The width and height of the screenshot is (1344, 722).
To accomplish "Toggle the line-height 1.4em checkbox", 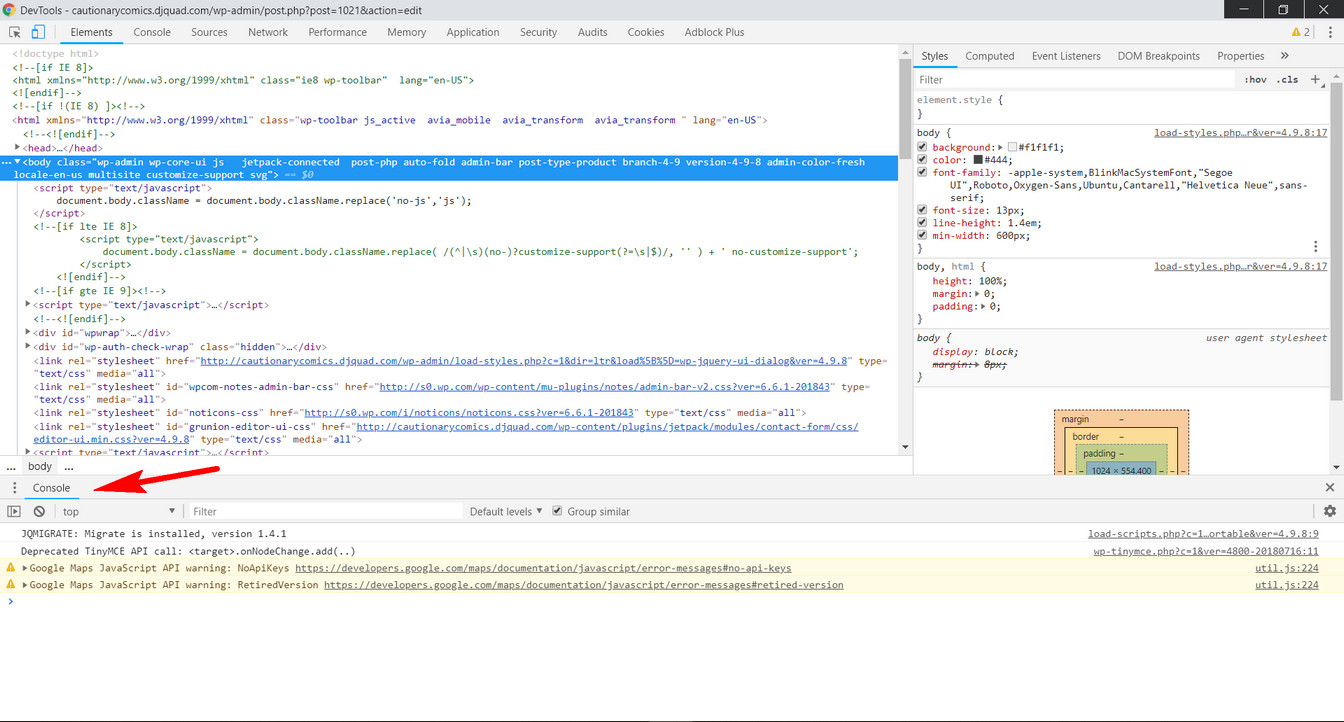I will click(x=922, y=223).
